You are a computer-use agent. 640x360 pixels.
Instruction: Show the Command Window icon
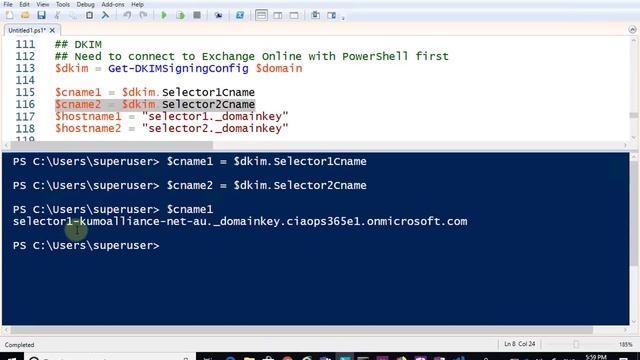click(x=316, y=16)
